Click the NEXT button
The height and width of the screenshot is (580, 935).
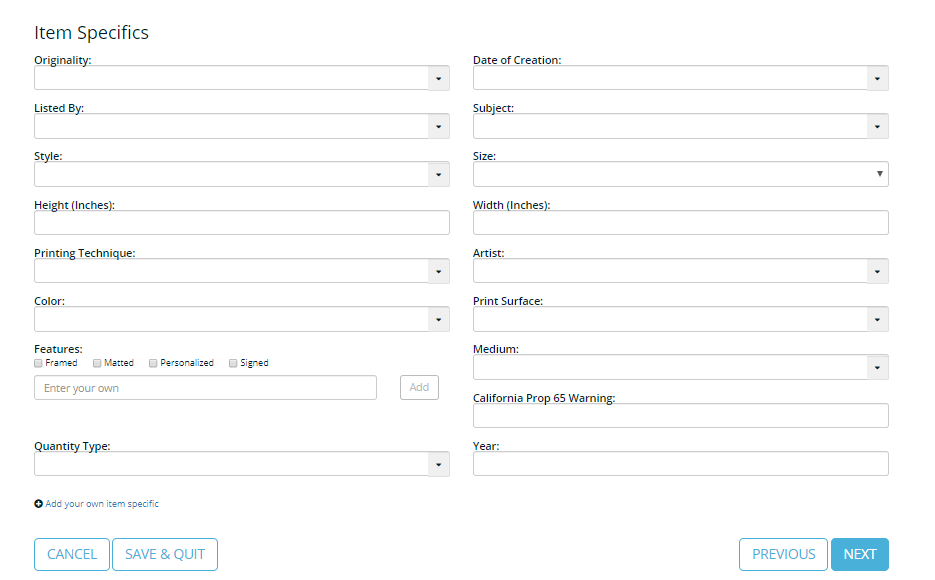pos(859,554)
